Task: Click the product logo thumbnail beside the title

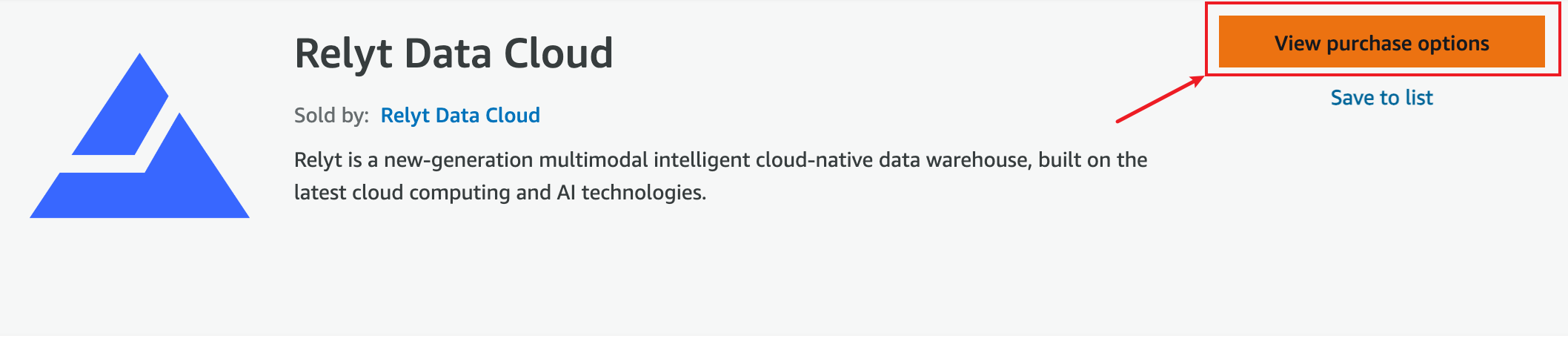Action: click(x=139, y=135)
